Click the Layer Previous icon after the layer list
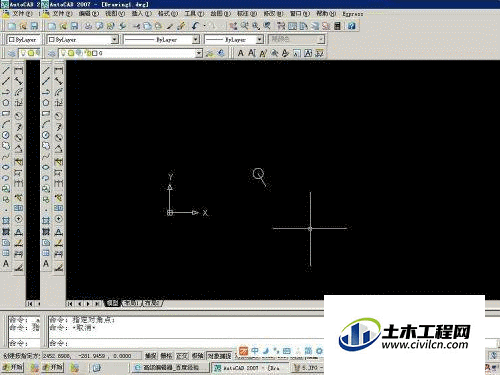 click(220, 53)
